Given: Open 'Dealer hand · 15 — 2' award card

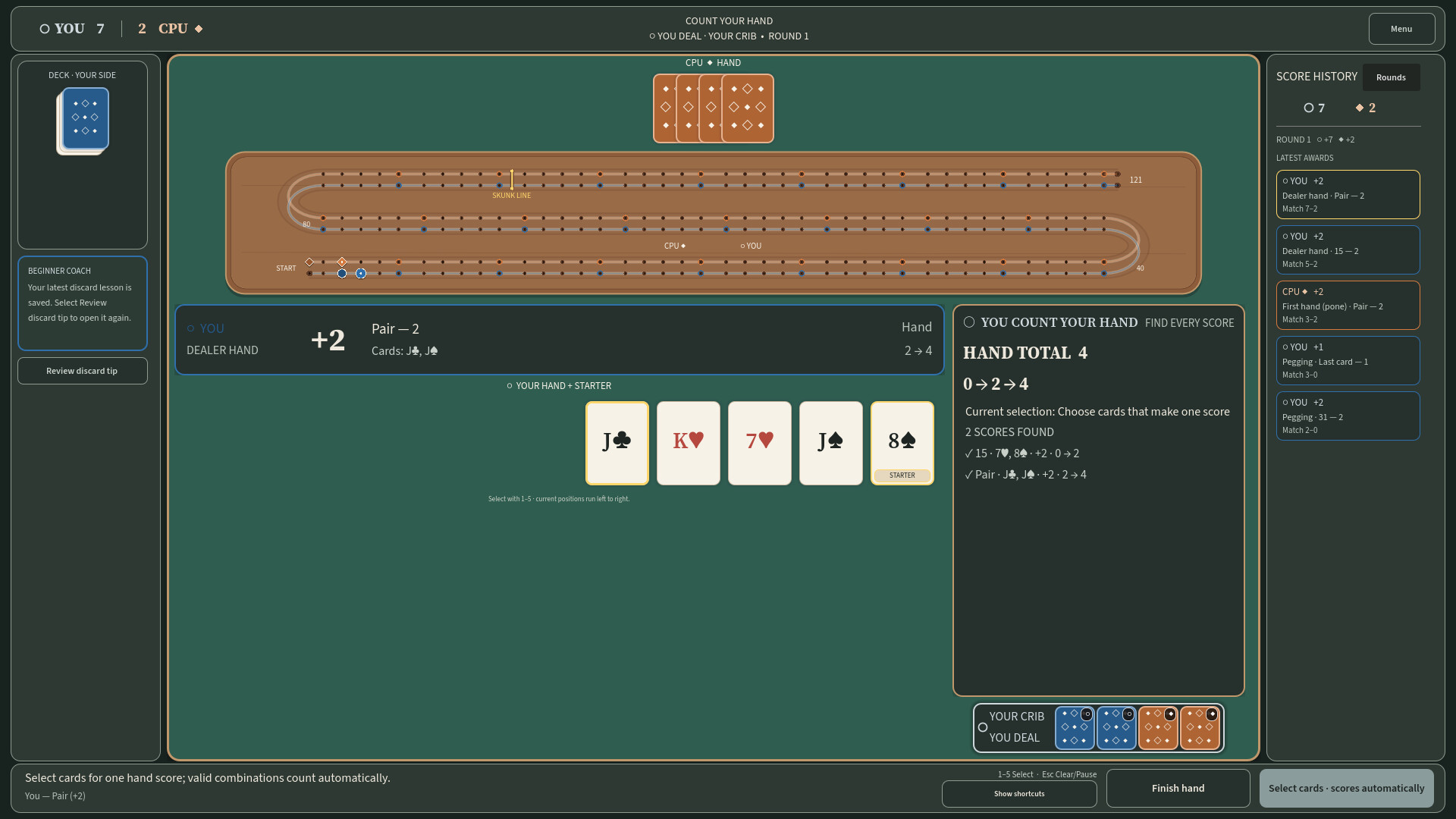Looking at the screenshot, I should point(1348,249).
